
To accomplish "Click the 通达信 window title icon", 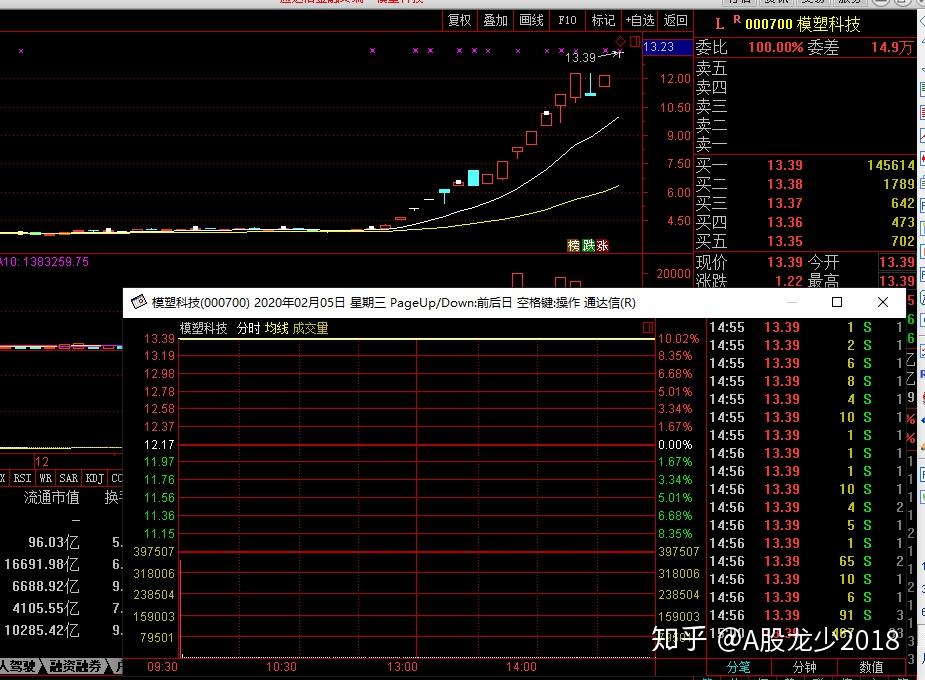I will [x=139, y=302].
